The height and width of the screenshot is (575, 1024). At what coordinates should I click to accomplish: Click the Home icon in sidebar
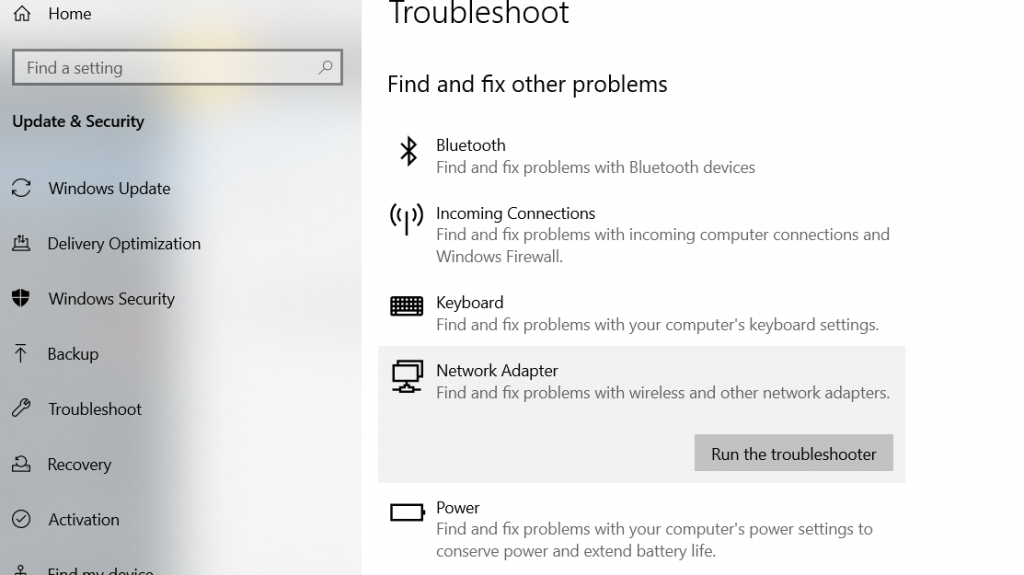click(21, 14)
